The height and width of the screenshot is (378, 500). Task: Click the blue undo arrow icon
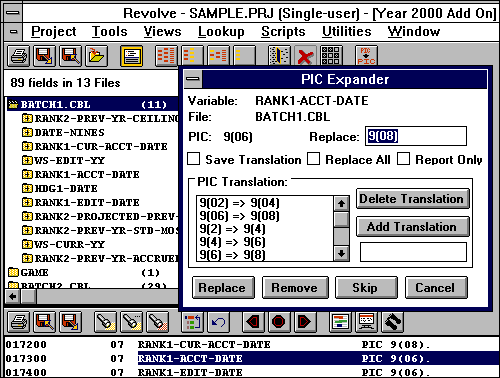[218, 322]
